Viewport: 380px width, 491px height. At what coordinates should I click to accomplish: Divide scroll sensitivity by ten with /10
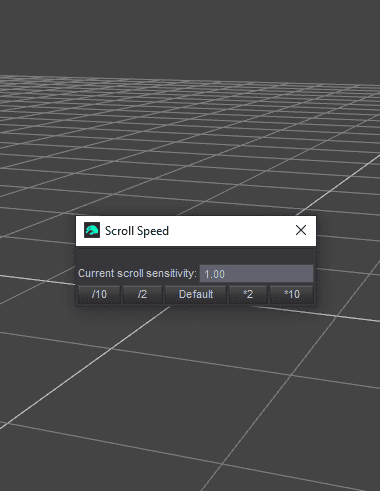click(99, 294)
